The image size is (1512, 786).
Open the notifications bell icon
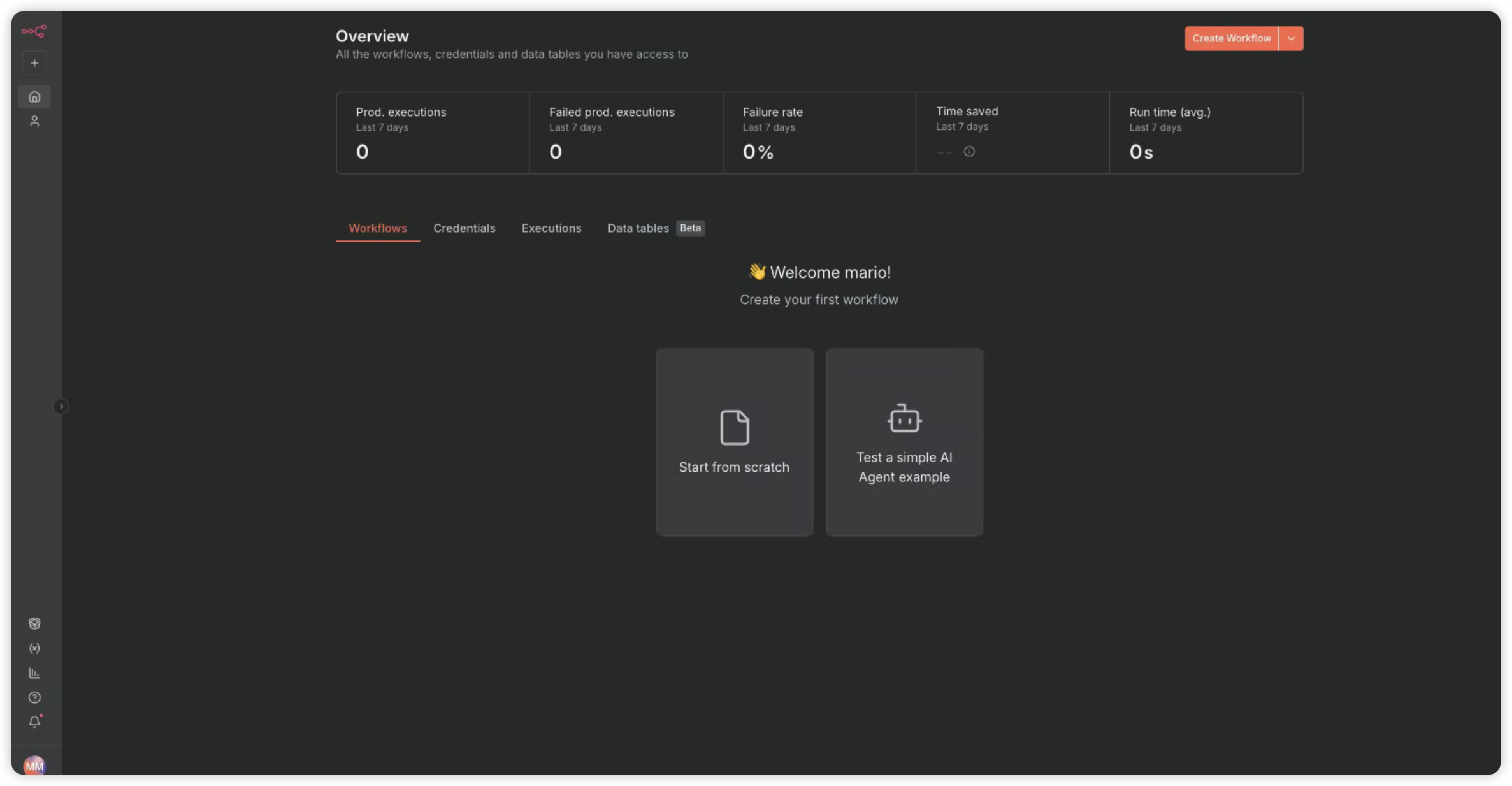(34, 722)
